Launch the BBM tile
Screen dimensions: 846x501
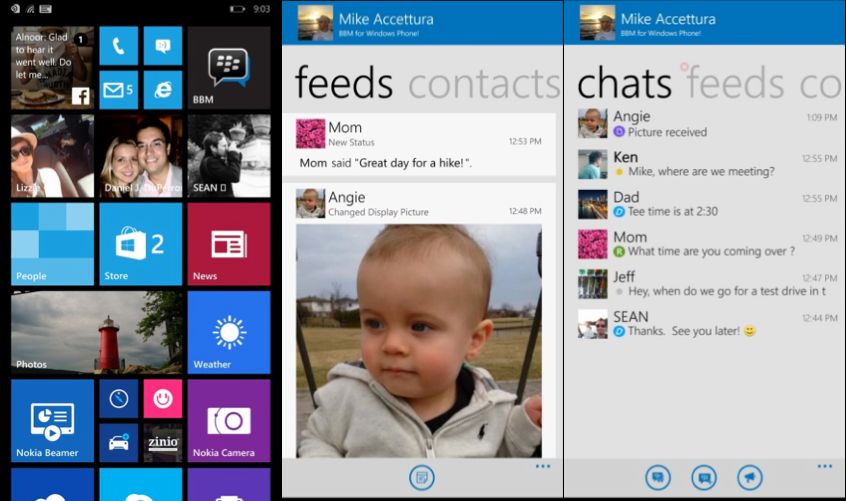click(229, 68)
